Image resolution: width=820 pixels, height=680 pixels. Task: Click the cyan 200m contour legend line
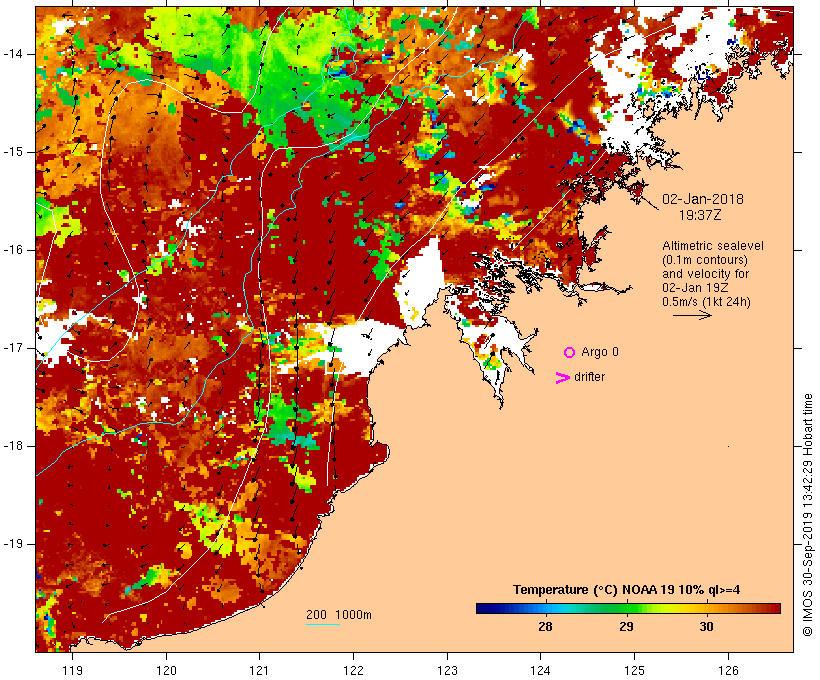[x=323, y=624]
